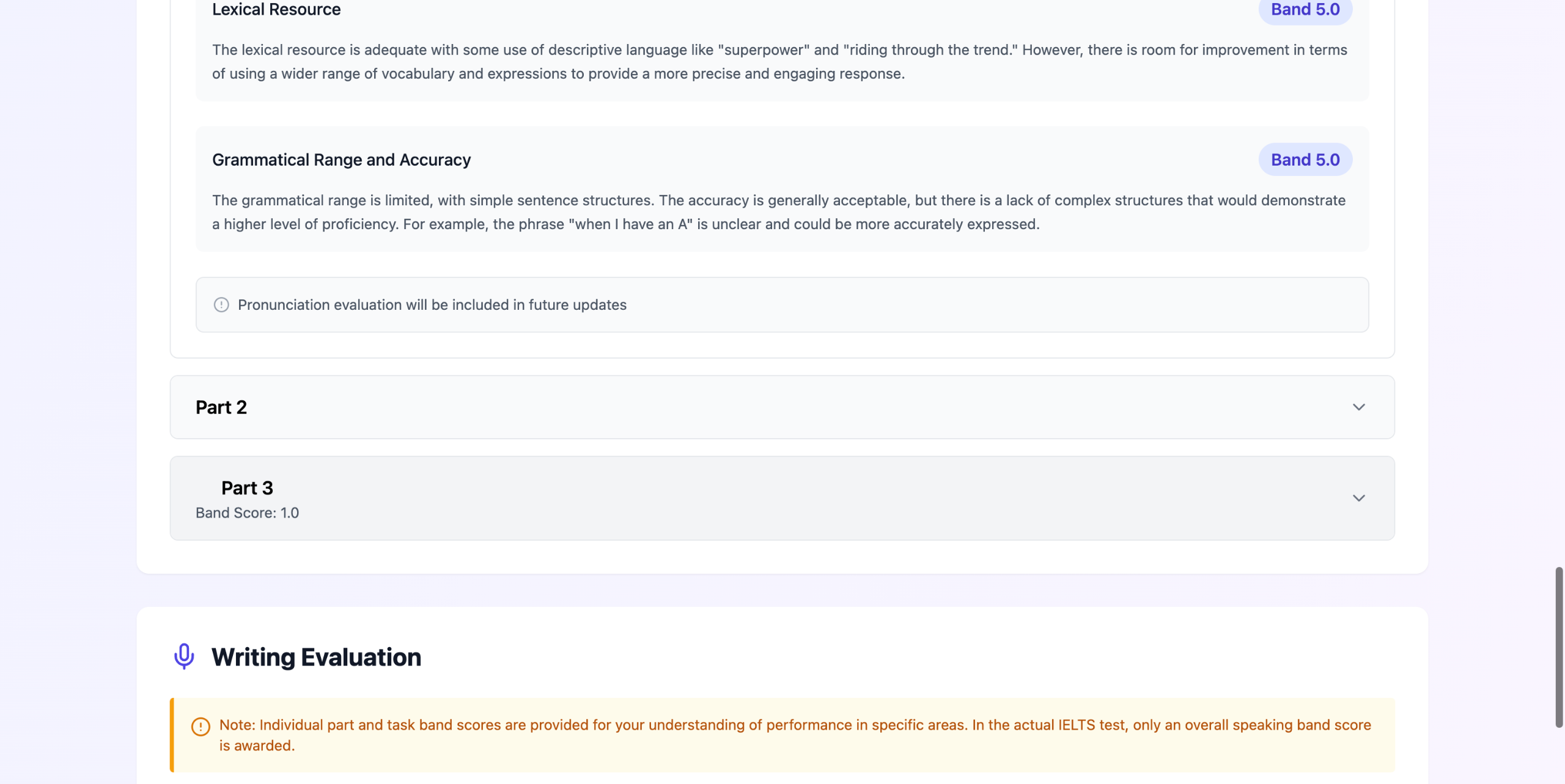Click the Band Score: 1.0 text
The height and width of the screenshot is (784, 1565).
[247, 513]
